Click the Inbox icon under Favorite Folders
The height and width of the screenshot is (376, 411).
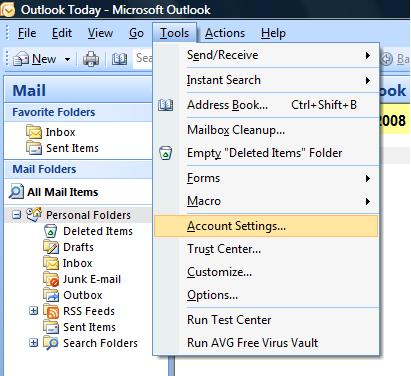point(34,132)
